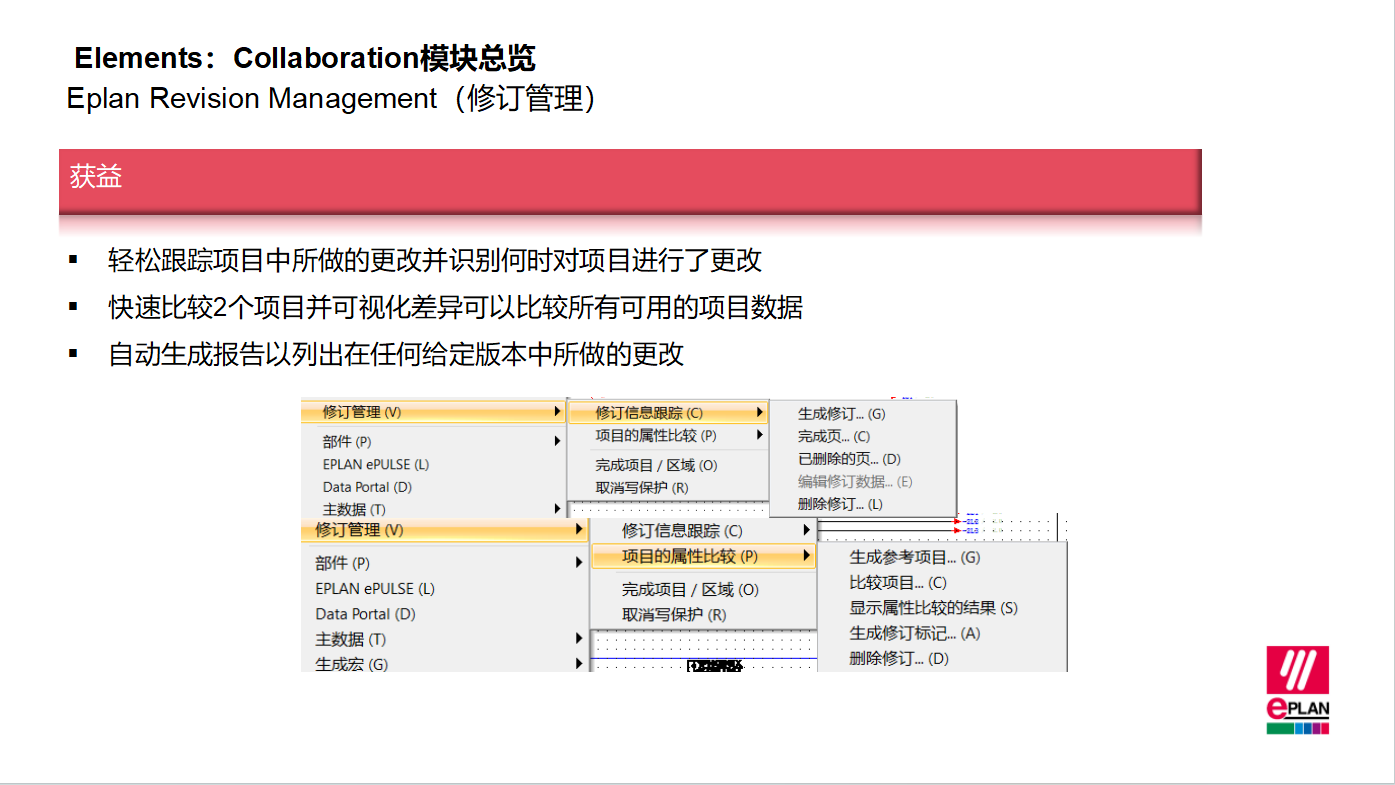Click 完成项目 / 区域 (O) in upper submenu

656,465
